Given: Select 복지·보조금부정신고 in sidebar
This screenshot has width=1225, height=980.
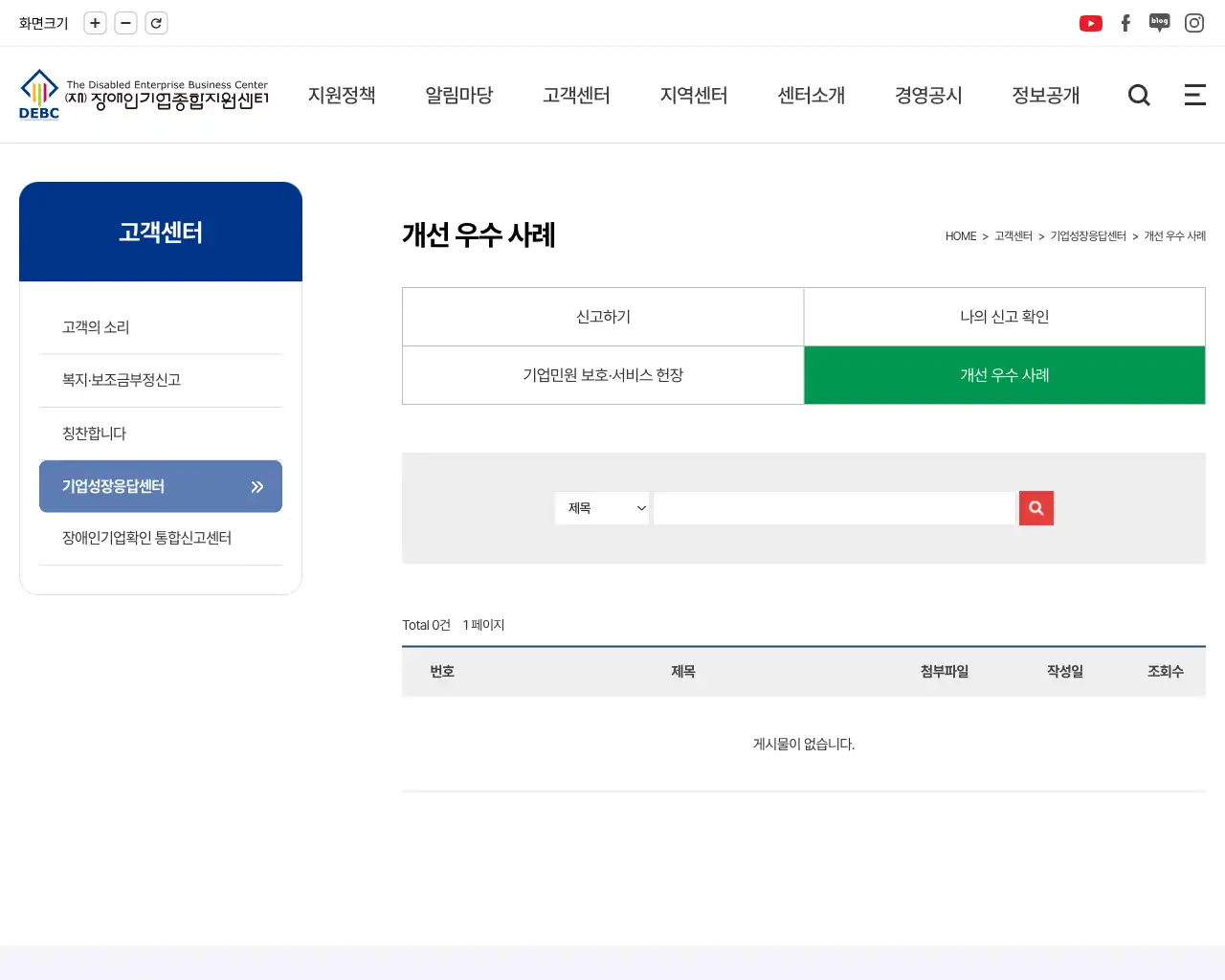Looking at the screenshot, I should click(161, 380).
